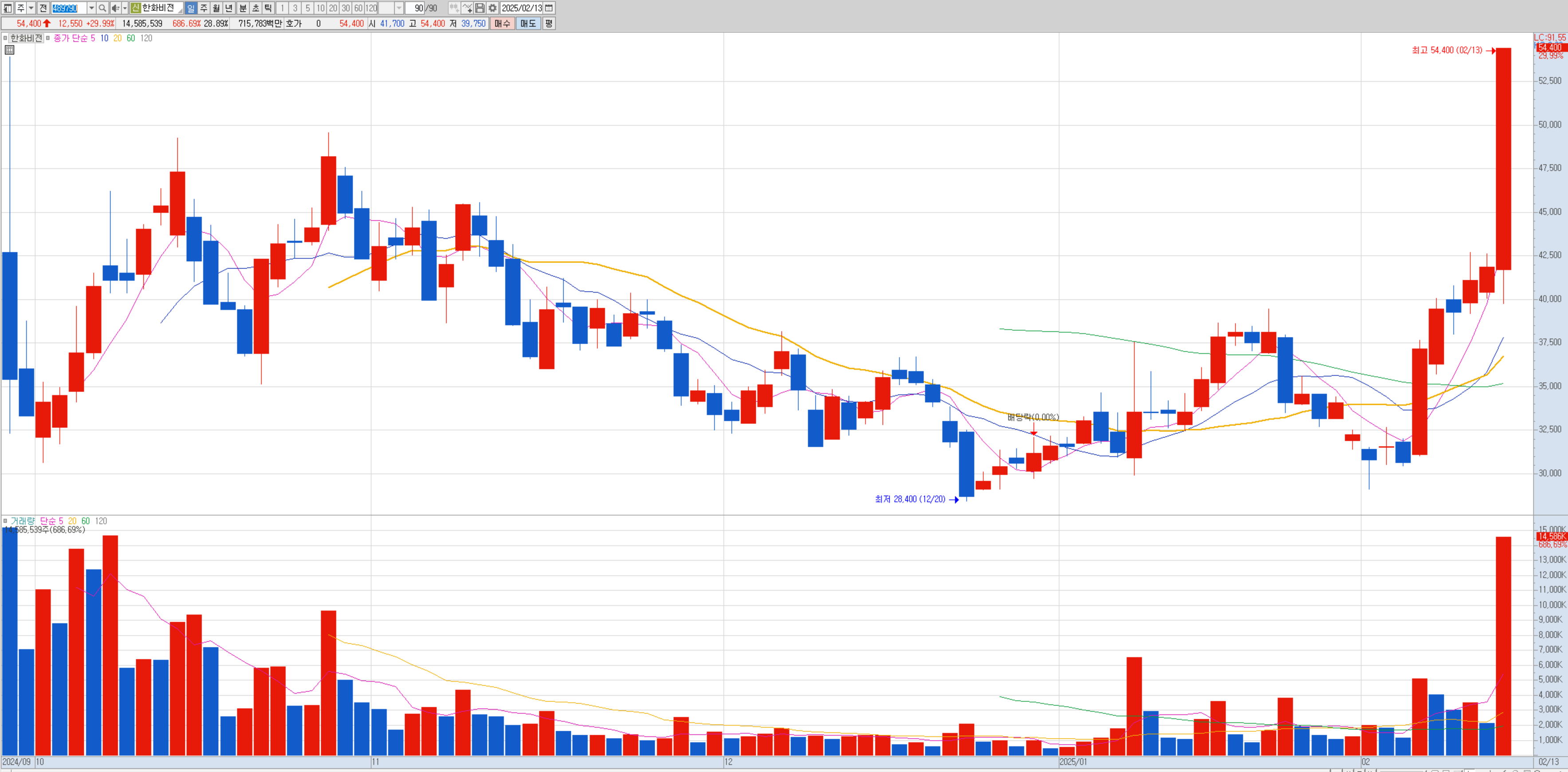Click the 주 market type field
1568x772 pixels.
pyautogui.click(x=21, y=8)
